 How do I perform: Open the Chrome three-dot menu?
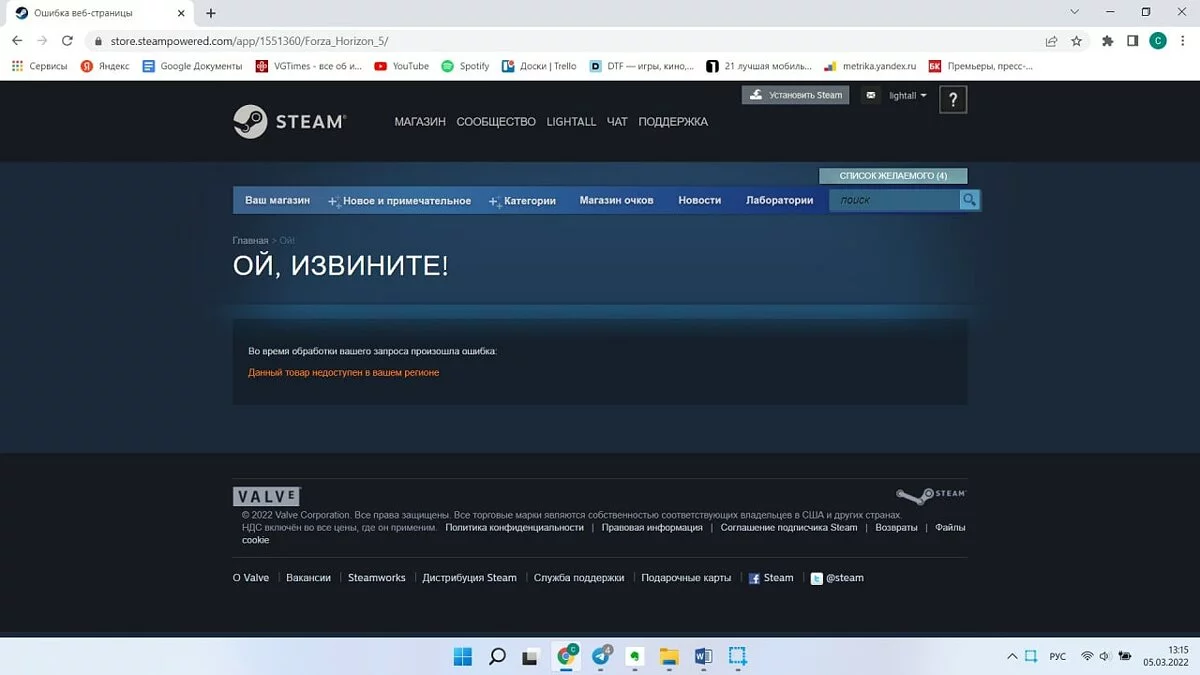pyautogui.click(x=1183, y=41)
